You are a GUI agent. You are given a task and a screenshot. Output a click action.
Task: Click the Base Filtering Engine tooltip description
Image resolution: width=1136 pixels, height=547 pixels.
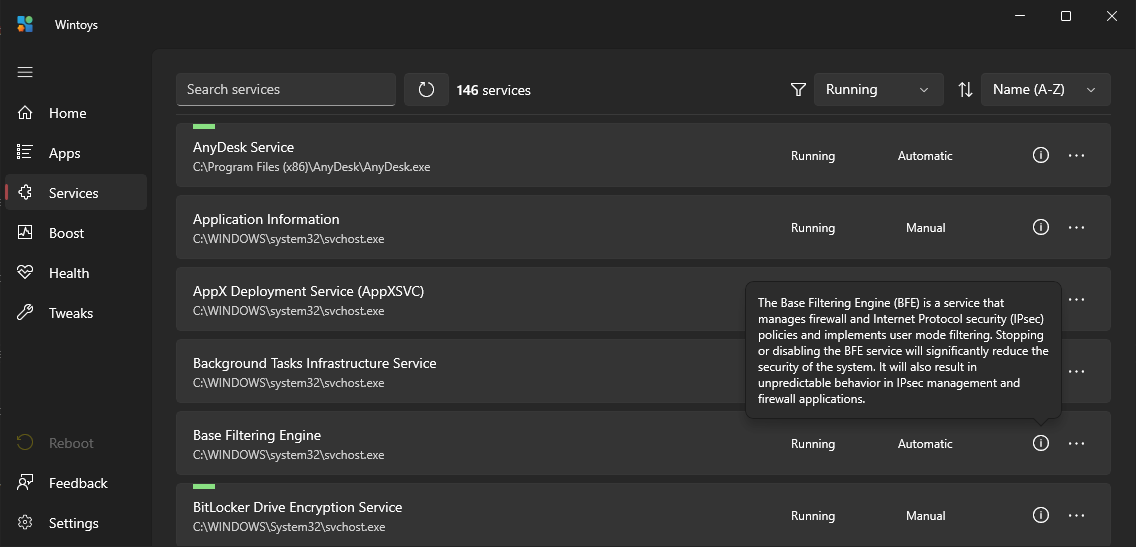[x=903, y=350]
